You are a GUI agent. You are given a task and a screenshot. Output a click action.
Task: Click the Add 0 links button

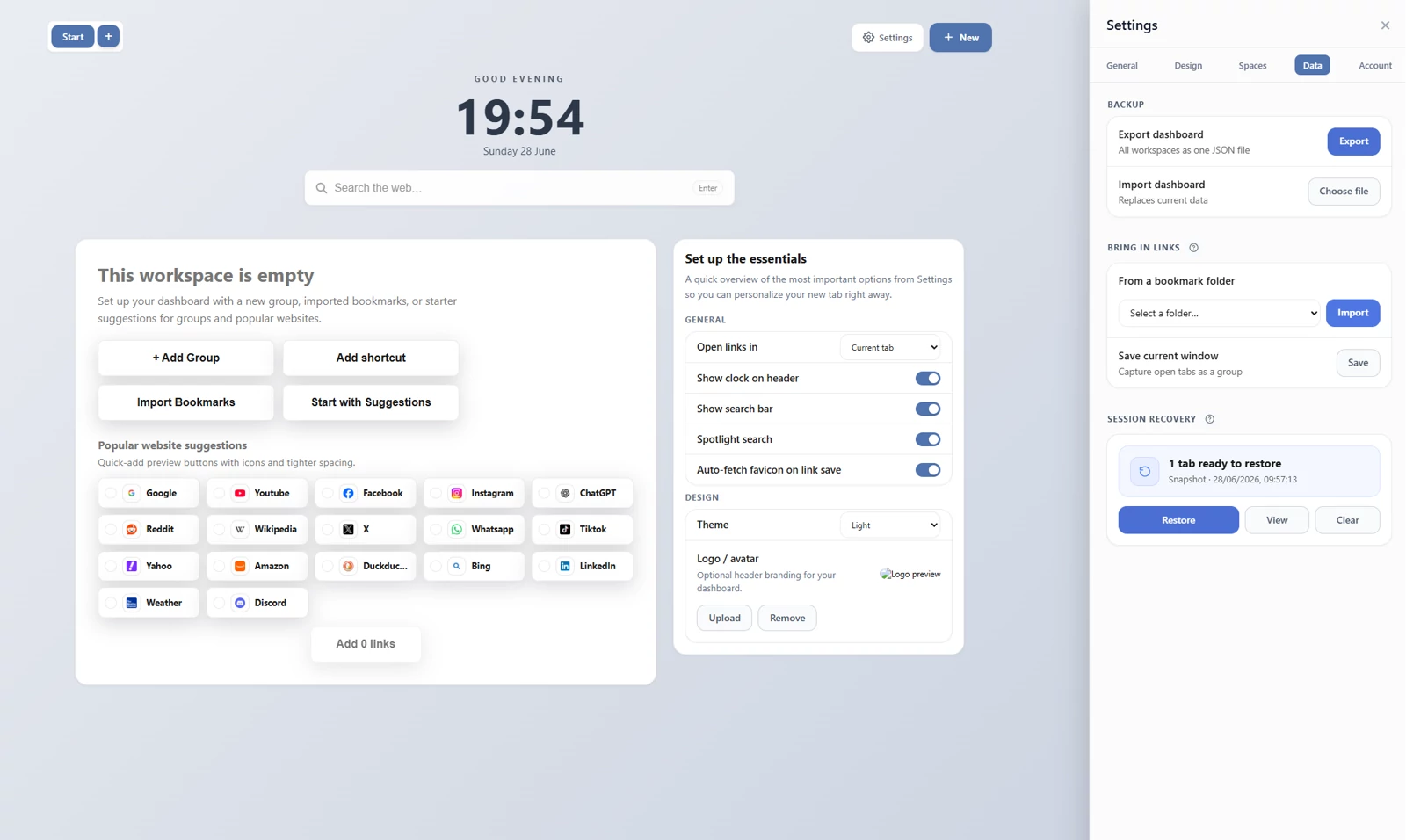tap(366, 644)
